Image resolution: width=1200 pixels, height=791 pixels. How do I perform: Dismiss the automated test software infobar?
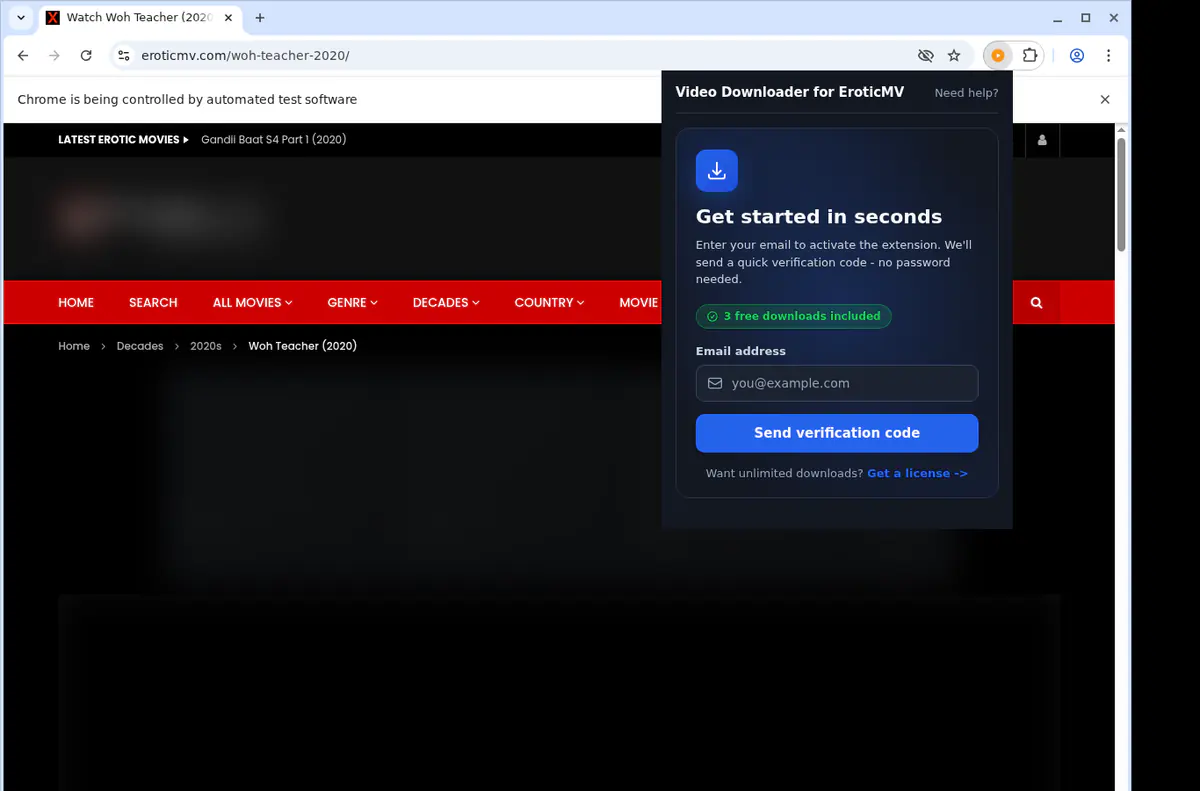pos(1105,100)
